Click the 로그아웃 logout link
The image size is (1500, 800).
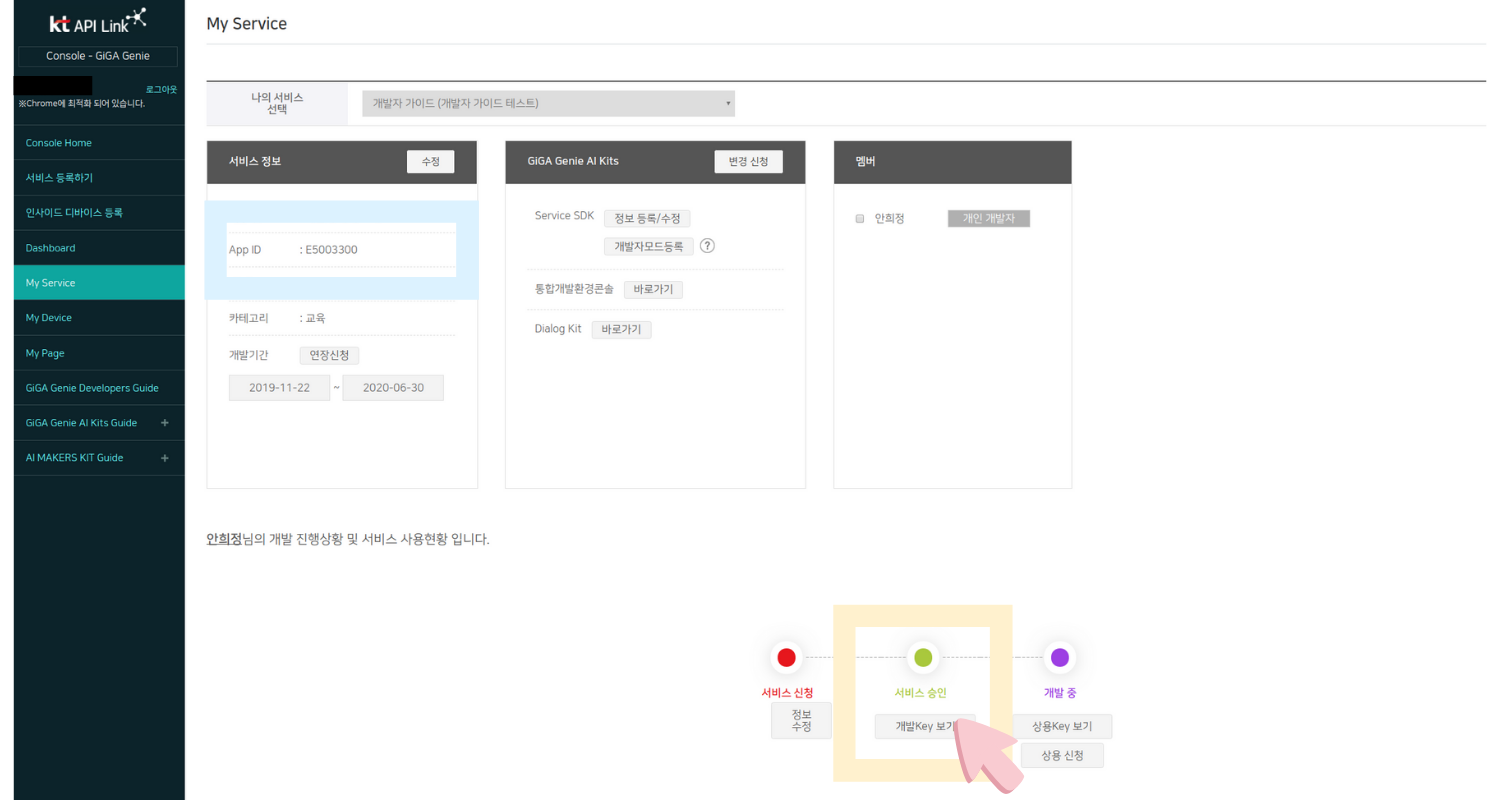click(161, 90)
